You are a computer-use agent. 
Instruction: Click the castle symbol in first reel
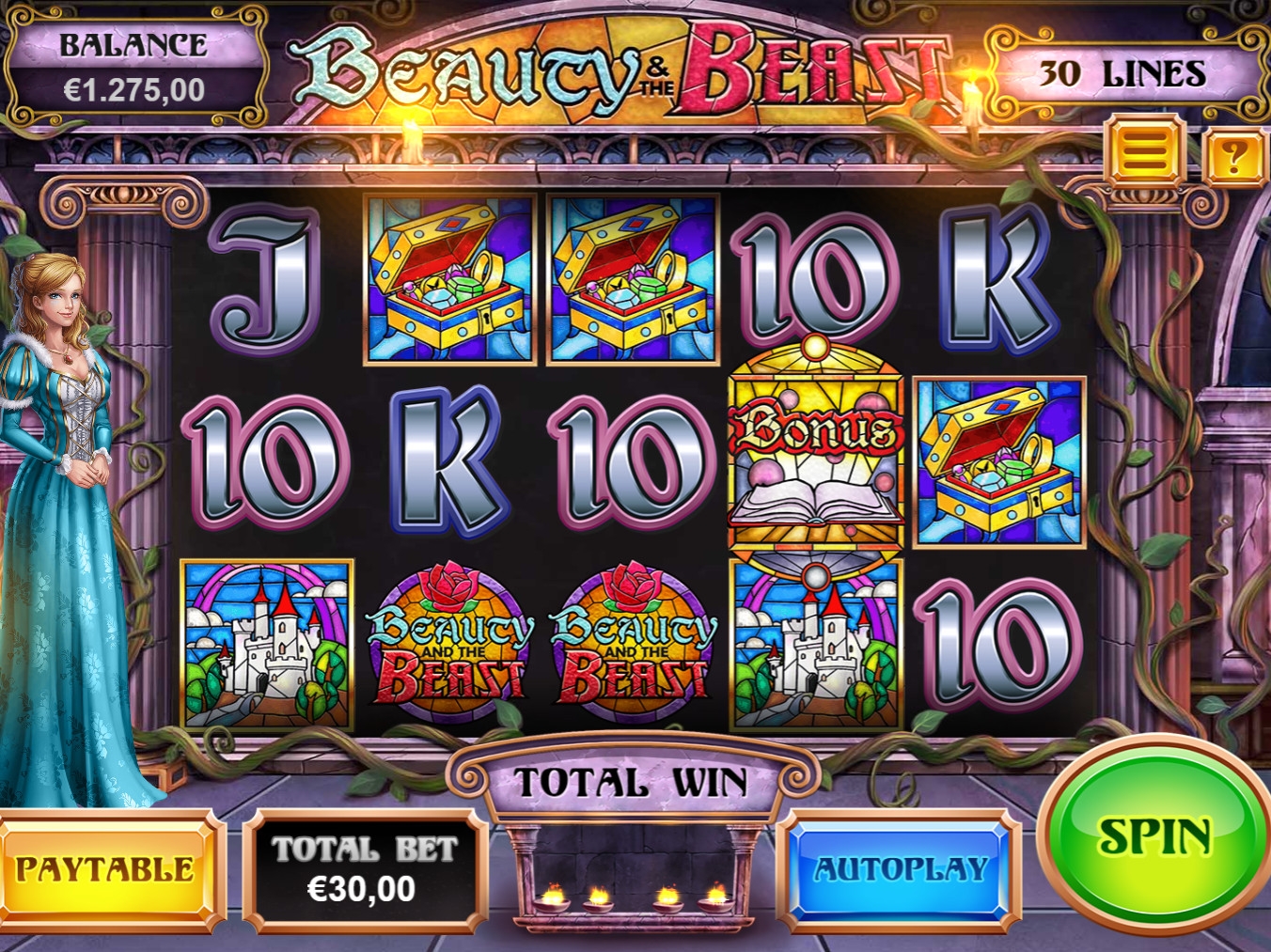267,645
